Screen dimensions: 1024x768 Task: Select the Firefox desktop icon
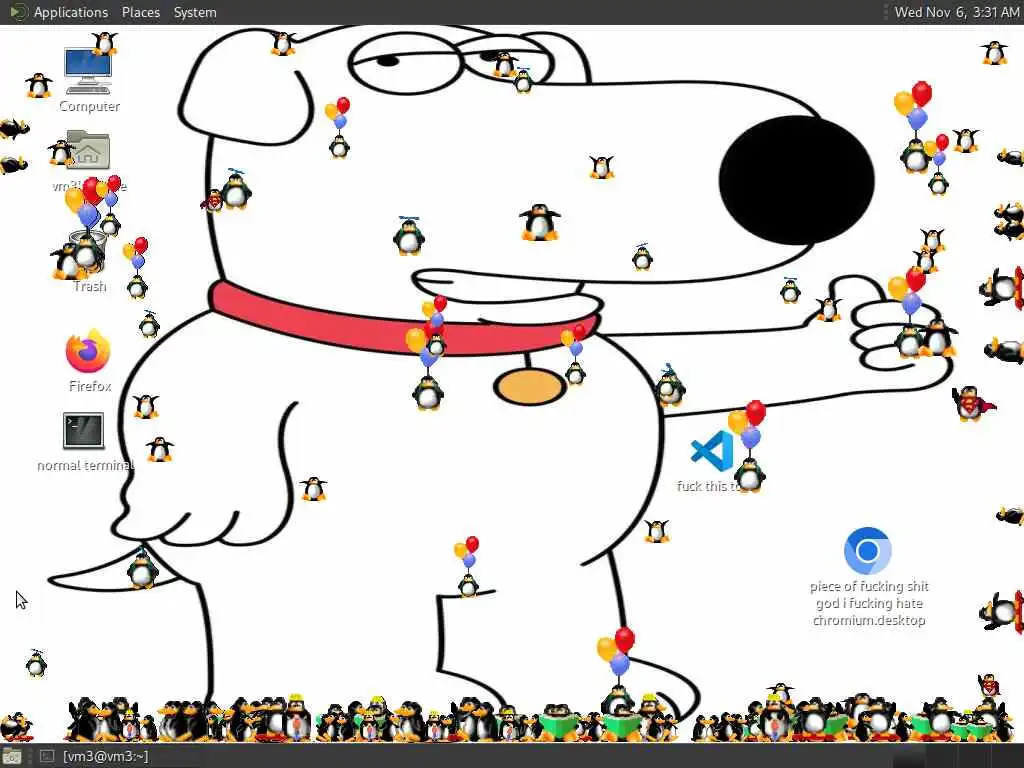coord(88,351)
